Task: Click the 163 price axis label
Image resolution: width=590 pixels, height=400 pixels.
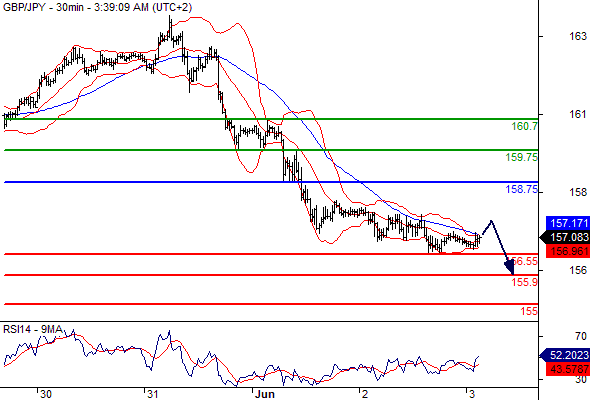Action: 578,36
